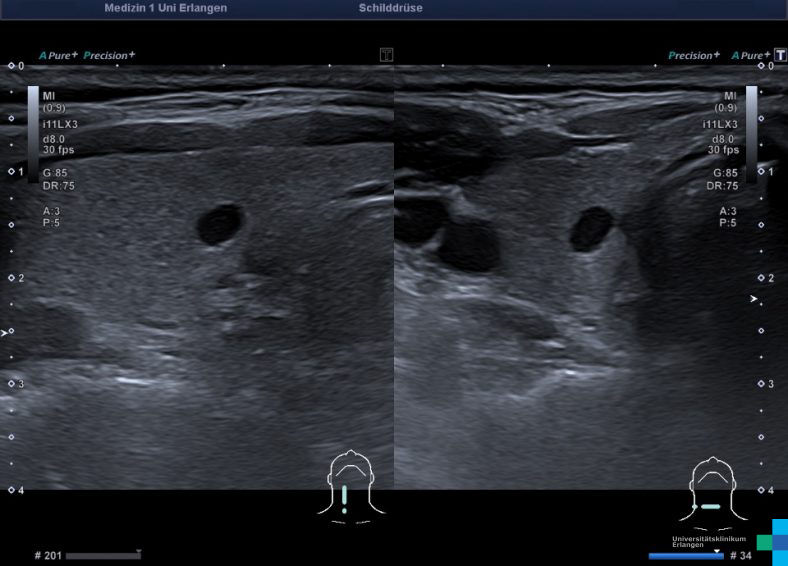Image resolution: width=788 pixels, height=566 pixels.
Task: Click the left focus position arrowhead
Action: [x=6, y=332]
